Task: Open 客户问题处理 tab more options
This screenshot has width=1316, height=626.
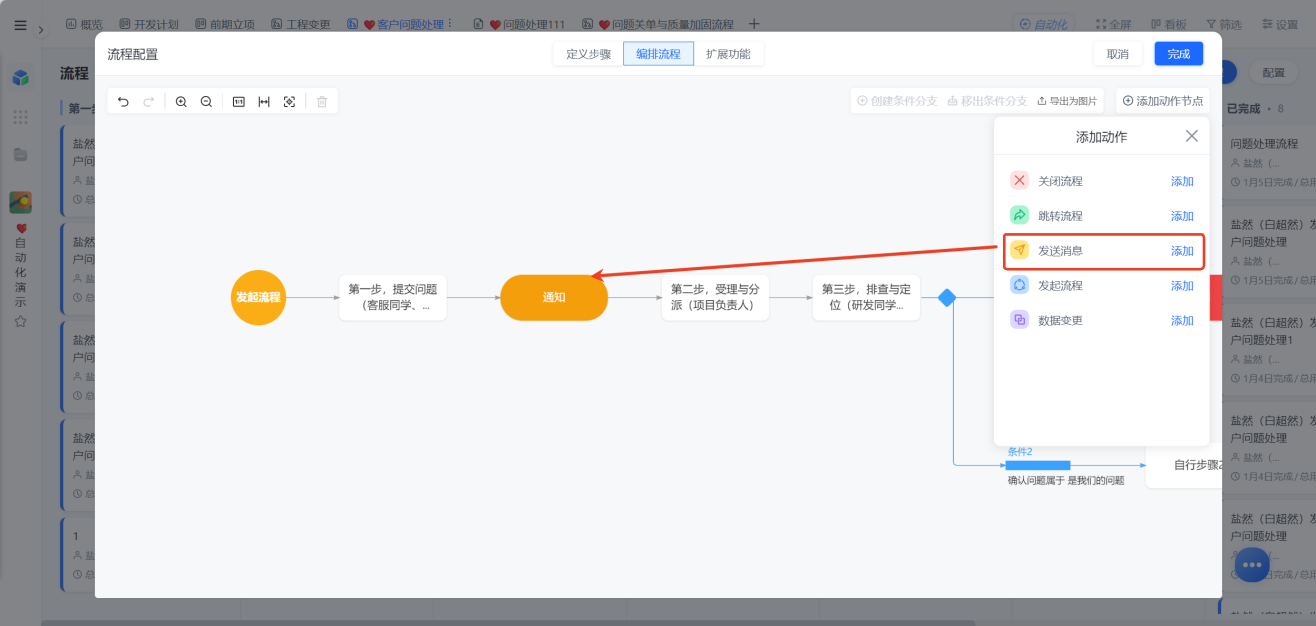Action: (x=449, y=23)
